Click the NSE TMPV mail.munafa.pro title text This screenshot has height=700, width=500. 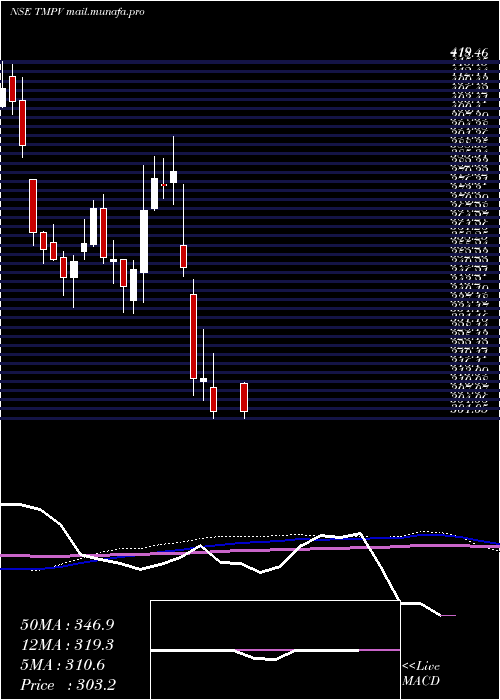[x=77, y=12]
